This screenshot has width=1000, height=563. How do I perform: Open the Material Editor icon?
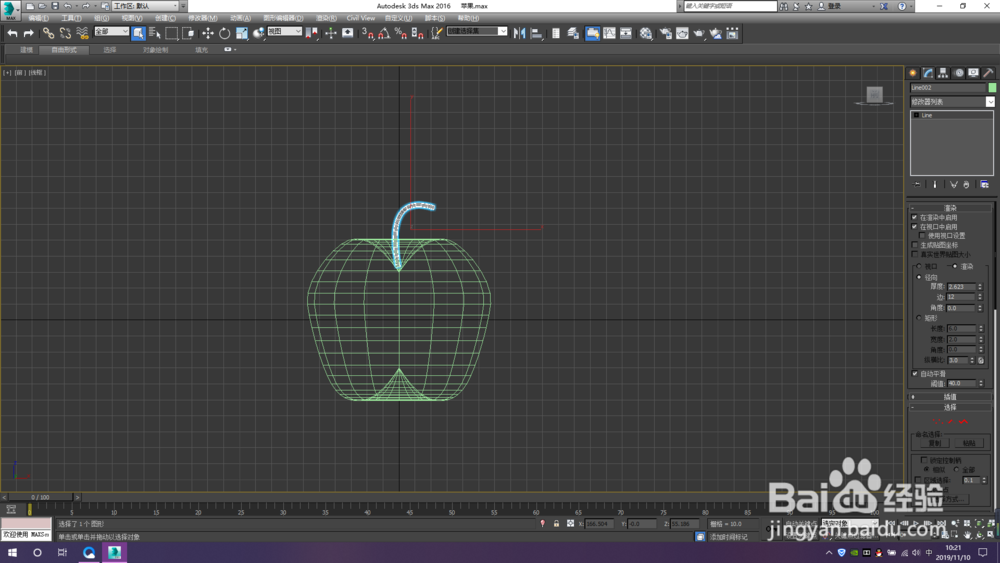646,33
